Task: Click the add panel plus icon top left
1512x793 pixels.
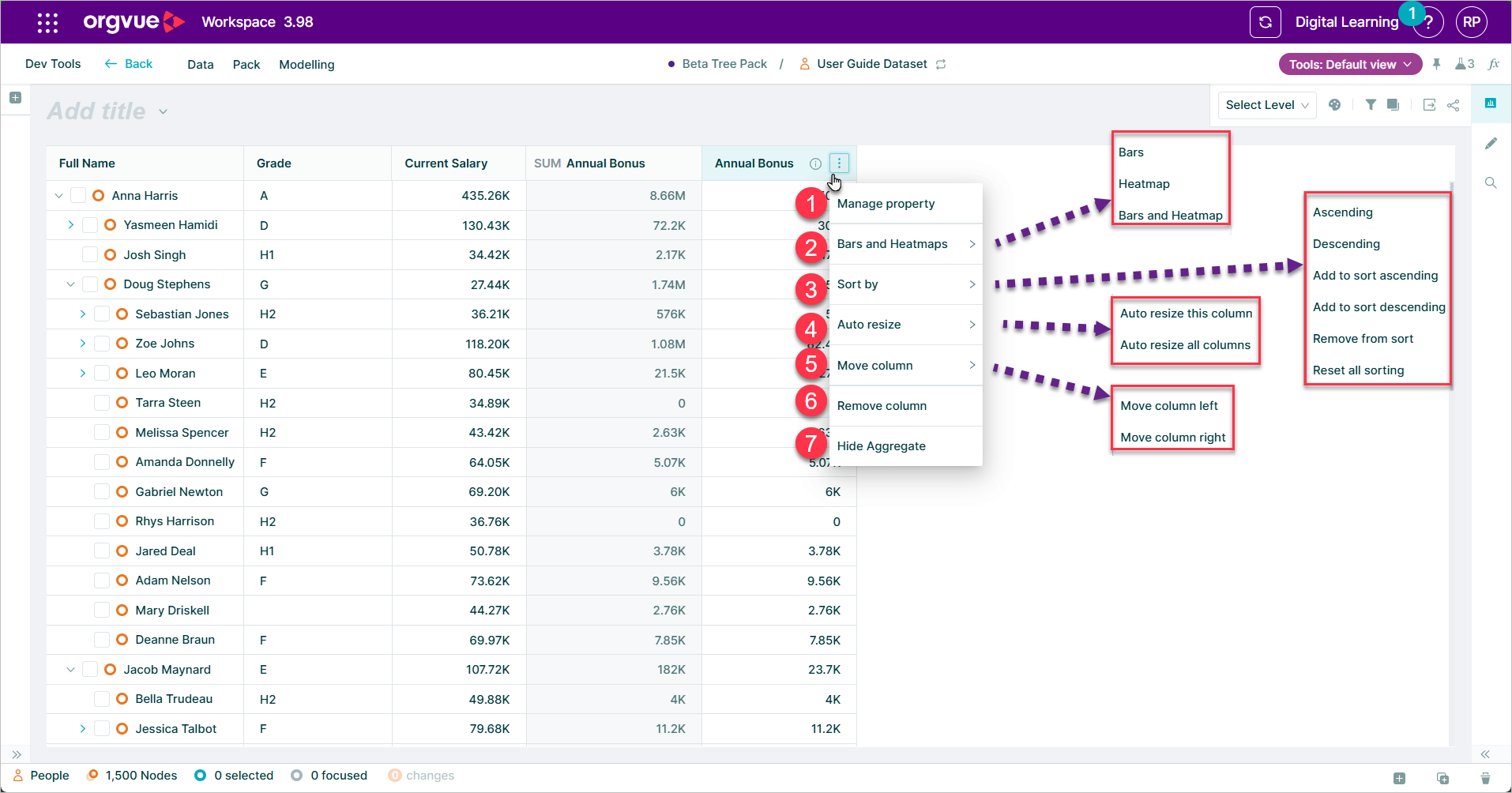Action: 15,98
